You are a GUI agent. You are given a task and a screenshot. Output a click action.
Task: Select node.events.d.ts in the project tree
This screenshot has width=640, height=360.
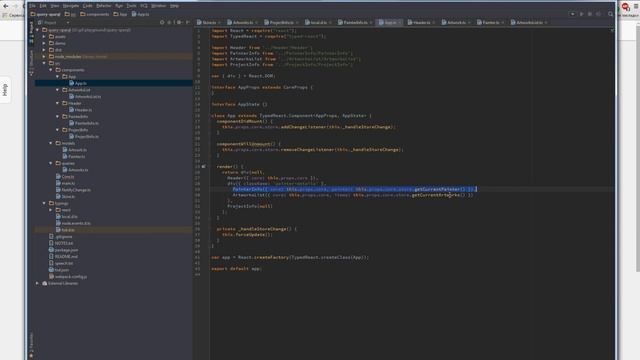pyautogui.click(x=73, y=223)
